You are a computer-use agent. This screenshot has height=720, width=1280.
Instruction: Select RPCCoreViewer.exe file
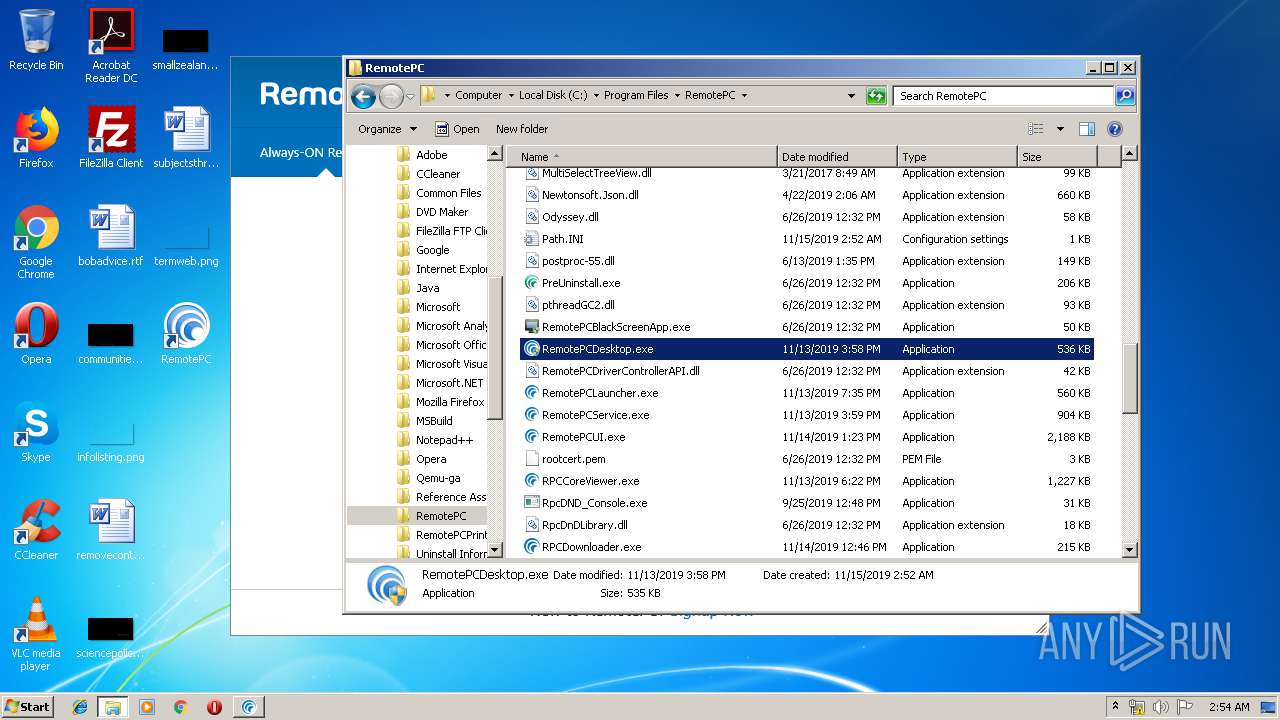[x=590, y=481]
